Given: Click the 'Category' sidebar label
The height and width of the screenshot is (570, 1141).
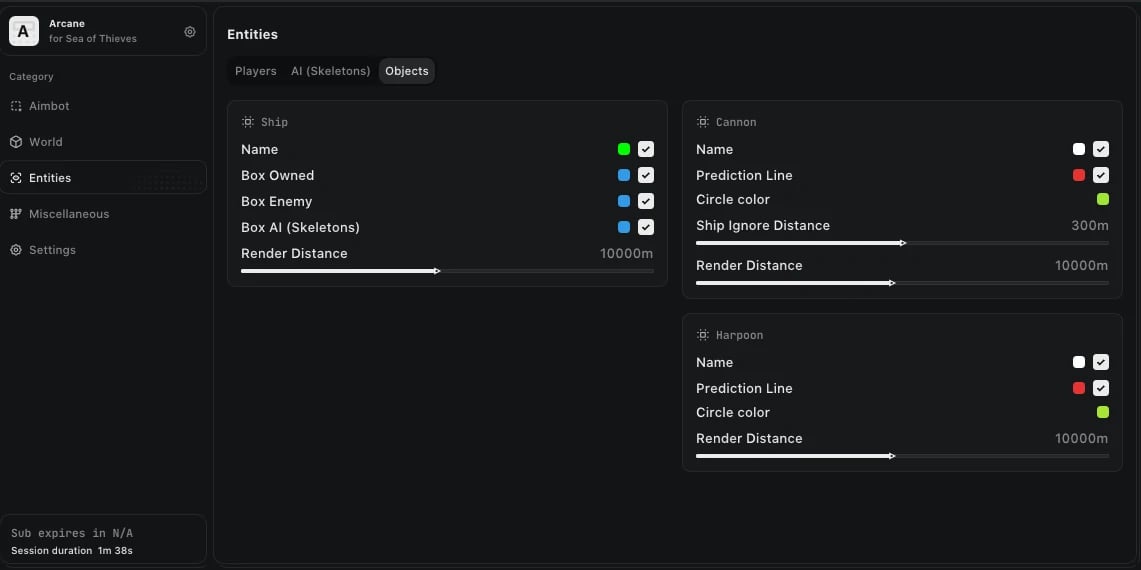Looking at the screenshot, I should coord(31,76).
